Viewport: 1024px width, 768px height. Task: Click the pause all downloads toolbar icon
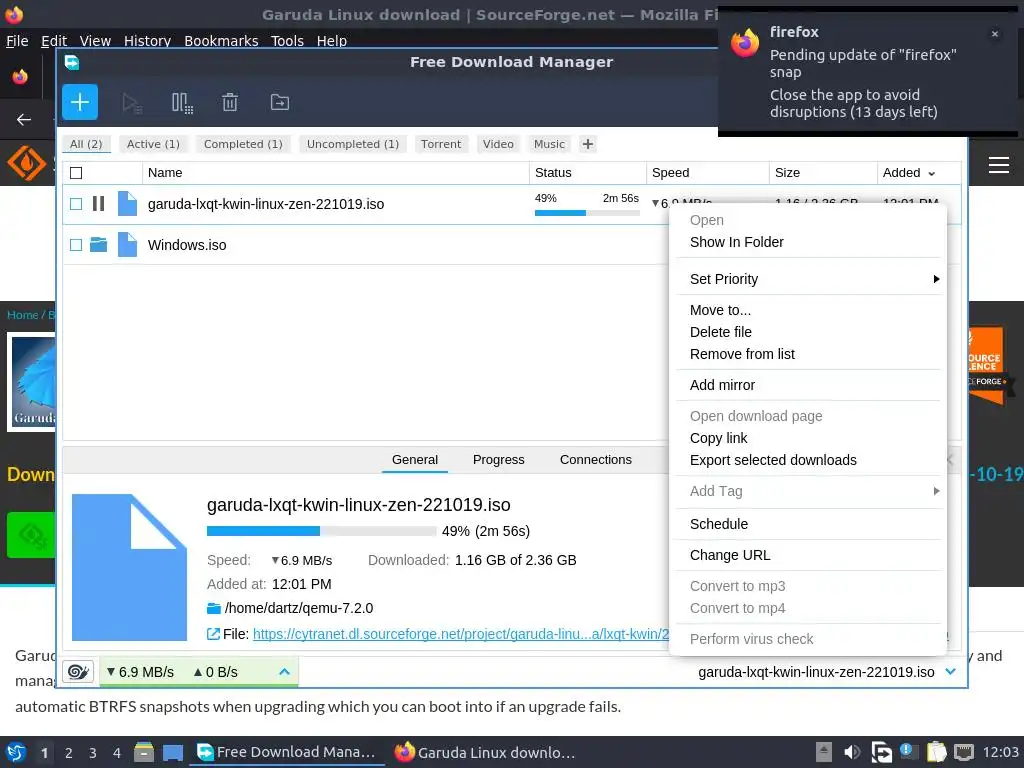pyautogui.click(x=182, y=103)
